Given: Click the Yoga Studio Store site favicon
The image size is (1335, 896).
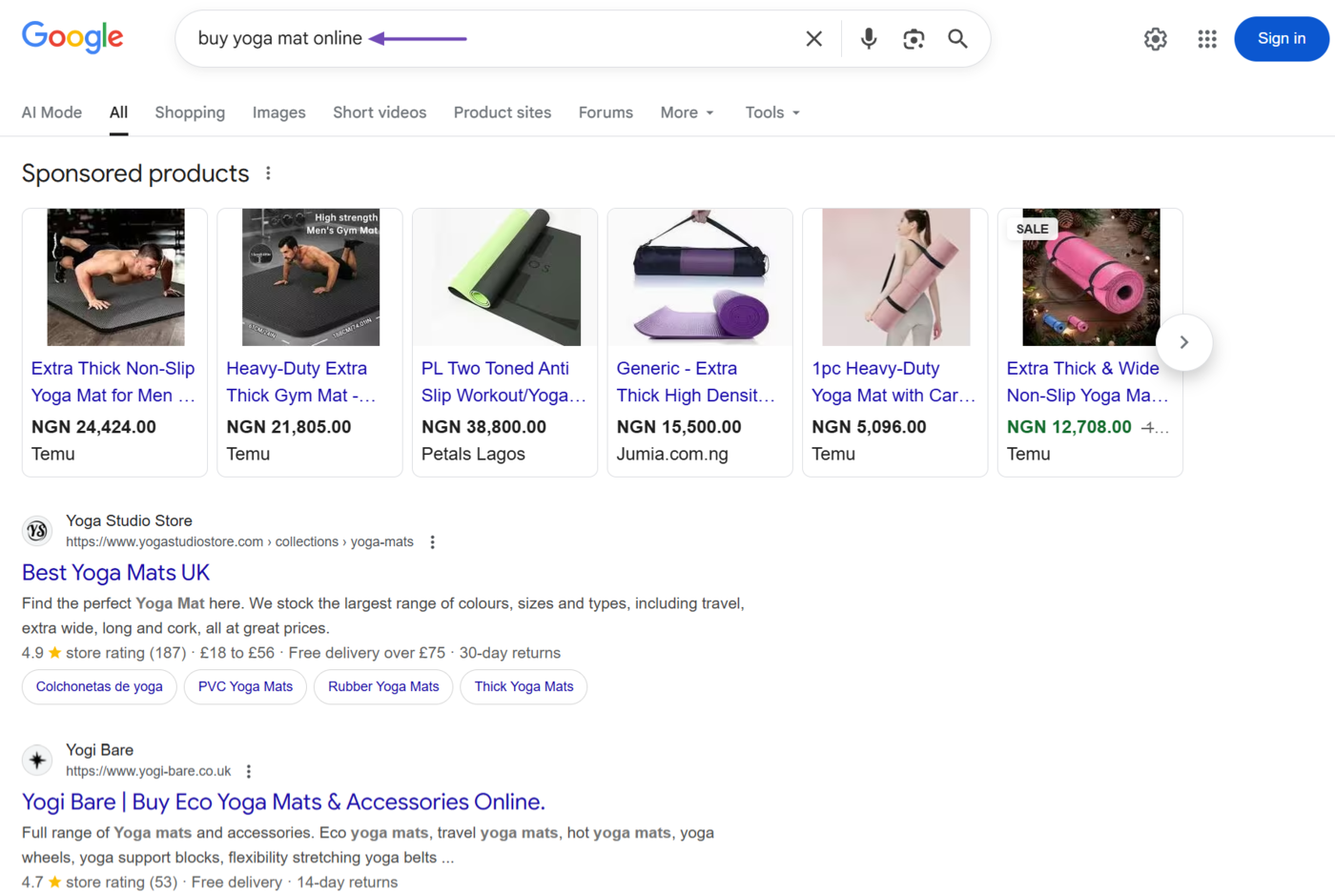Looking at the screenshot, I should click(36, 530).
